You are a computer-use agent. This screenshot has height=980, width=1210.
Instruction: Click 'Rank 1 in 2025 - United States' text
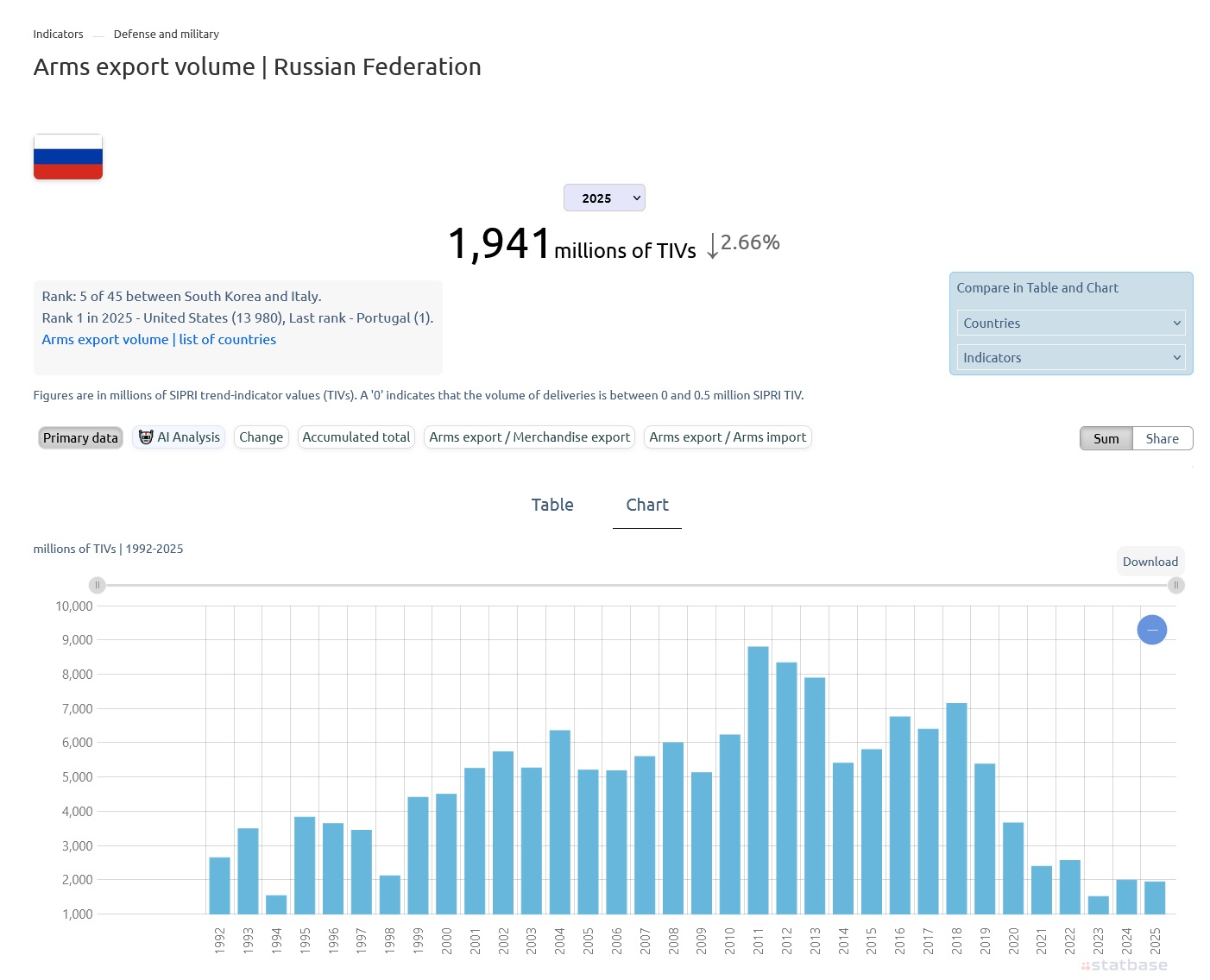coord(237,317)
